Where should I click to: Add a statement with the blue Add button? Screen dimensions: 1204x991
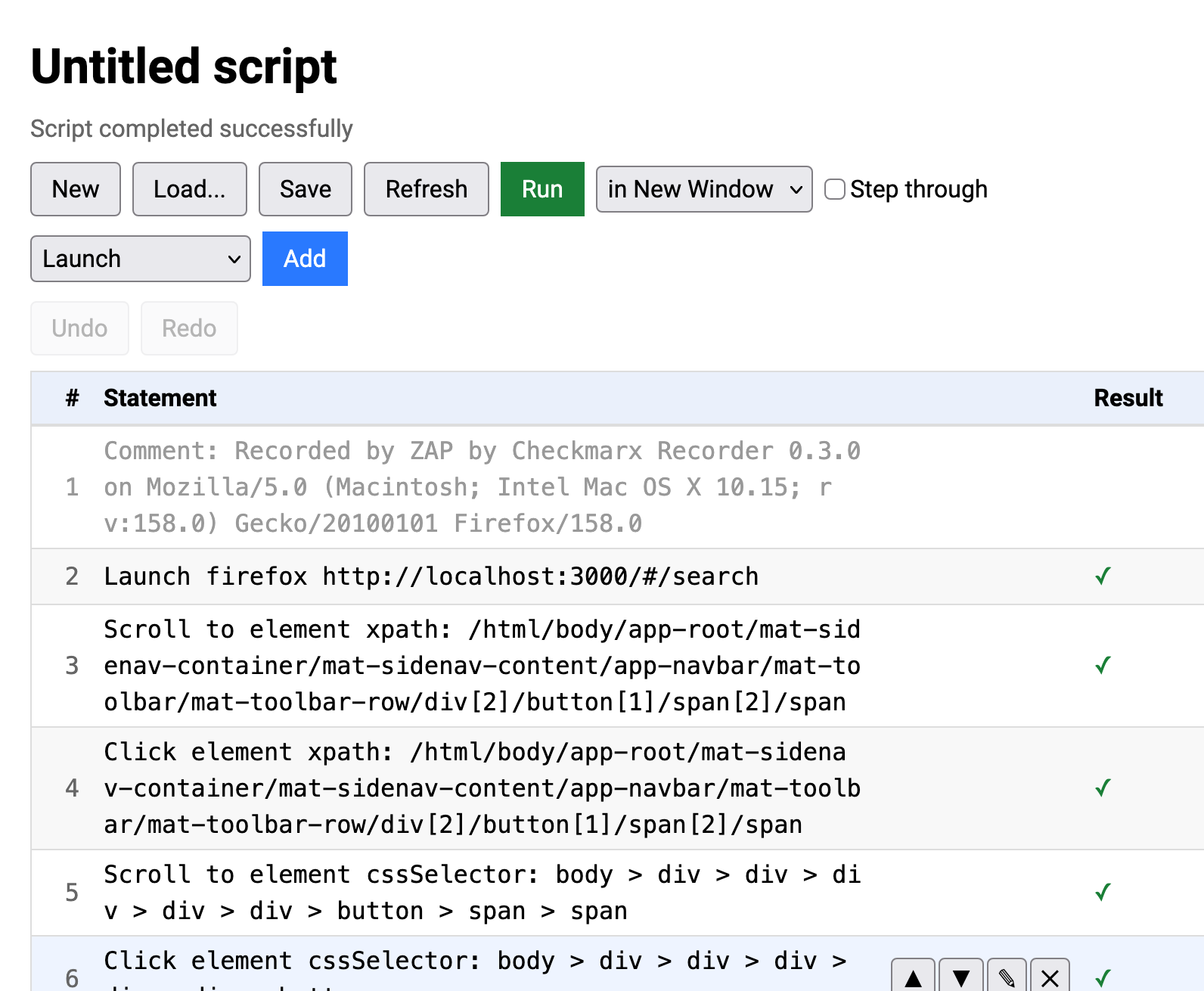pyautogui.click(x=305, y=259)
